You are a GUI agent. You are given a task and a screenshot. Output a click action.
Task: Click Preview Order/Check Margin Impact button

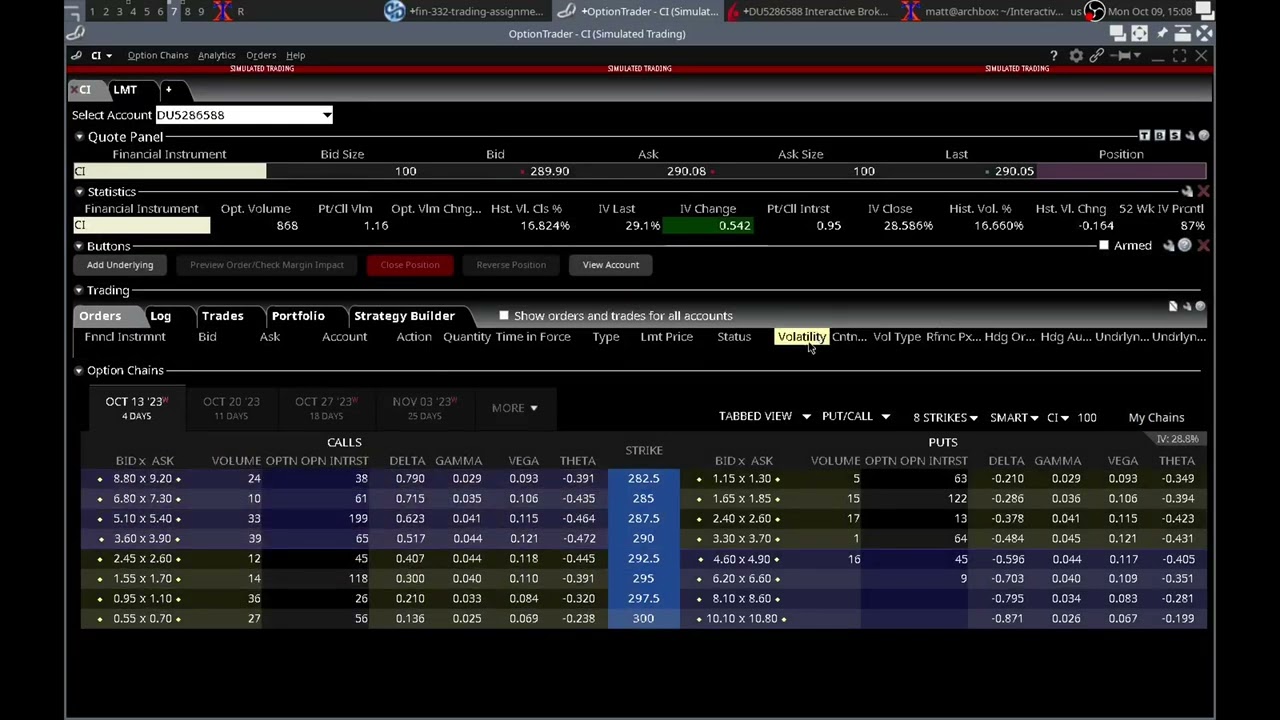coord(267,265)
